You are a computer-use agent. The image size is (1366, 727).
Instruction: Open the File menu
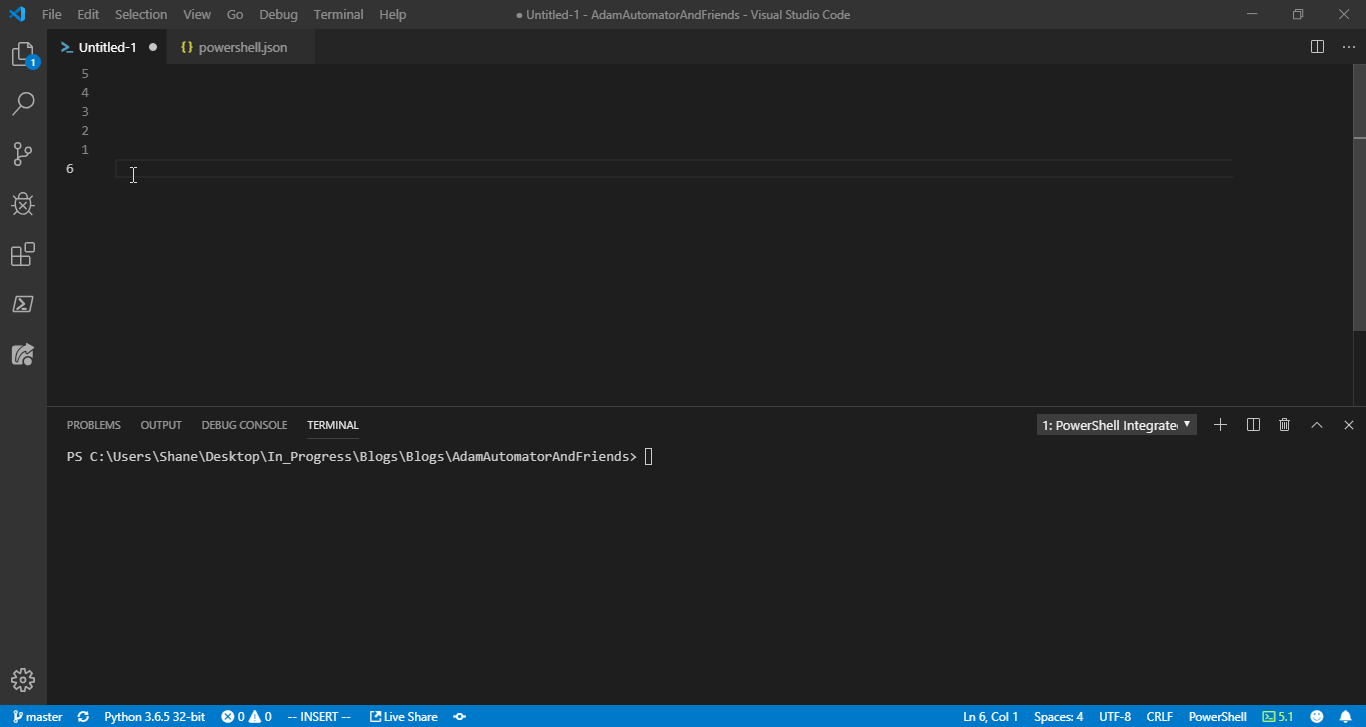52,14
